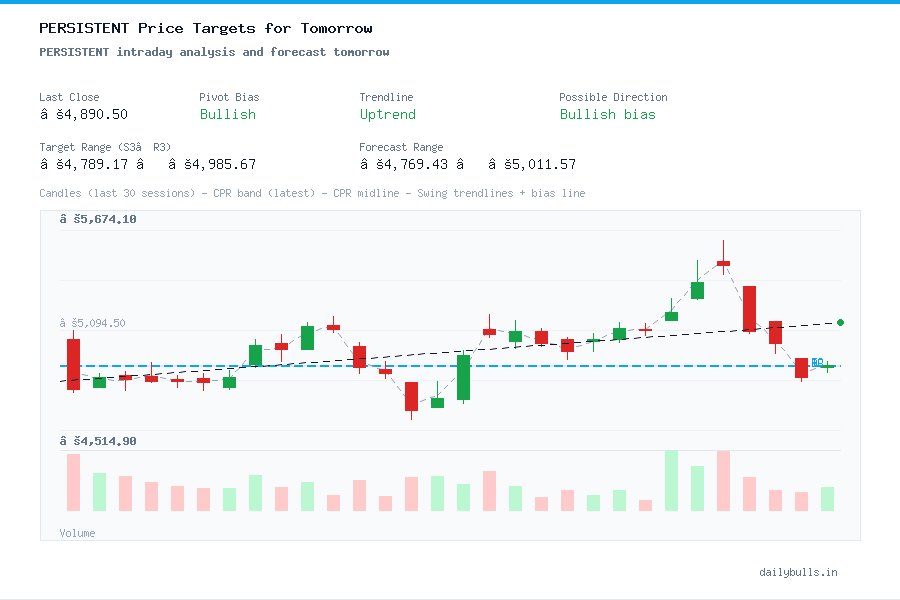Select the "Last Close" label
The image size is (900, 600).
point(69,97)
